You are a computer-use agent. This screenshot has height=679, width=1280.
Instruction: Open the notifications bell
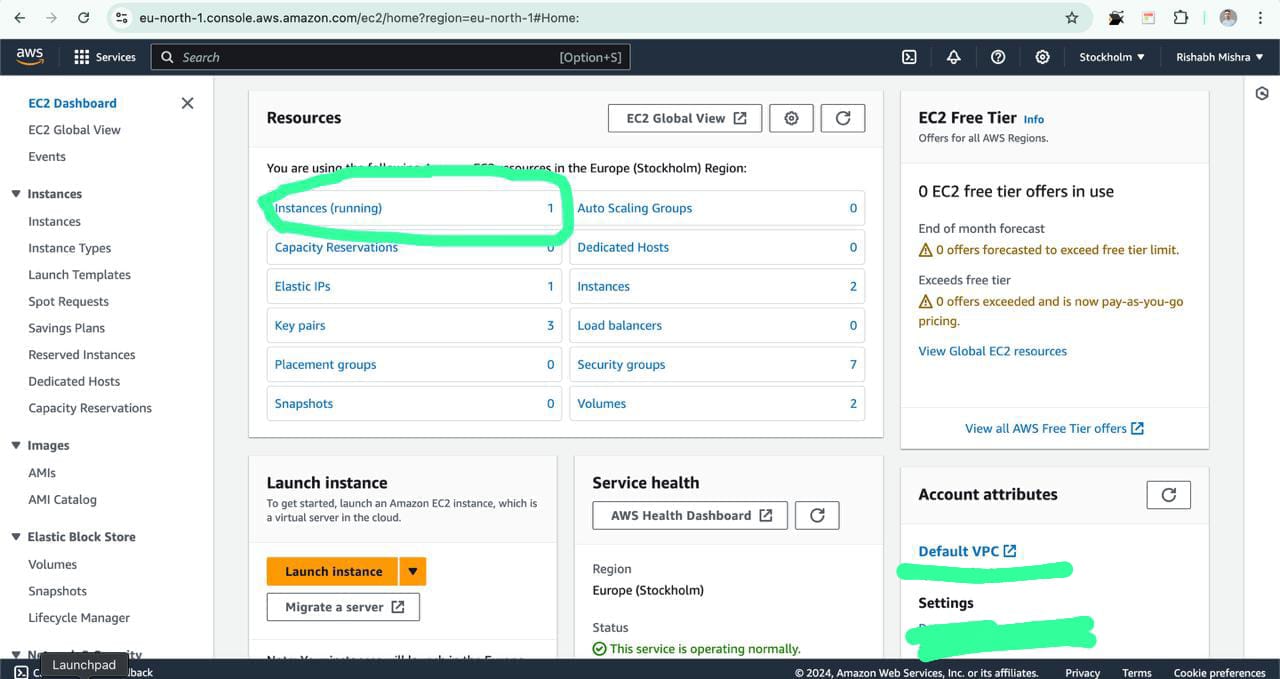tap(953, 57)
